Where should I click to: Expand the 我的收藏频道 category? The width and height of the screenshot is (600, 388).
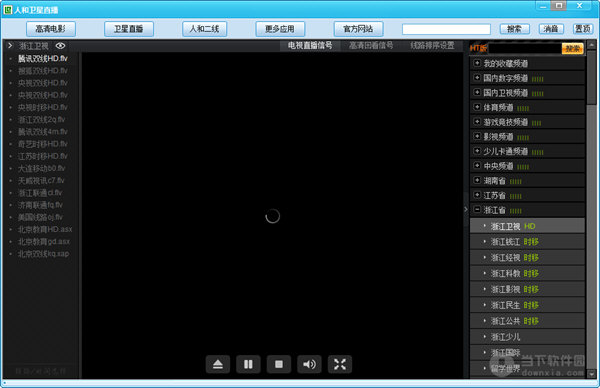pos(477,63)
